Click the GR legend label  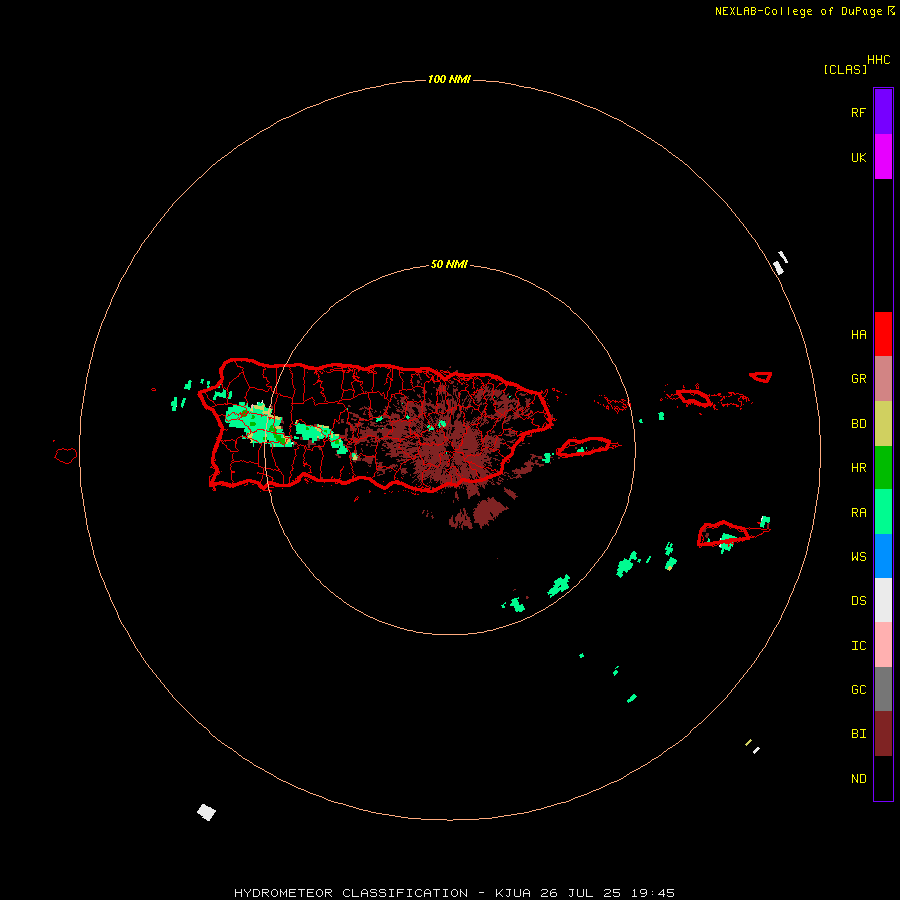pyautogui.click(x=858, y=379)
